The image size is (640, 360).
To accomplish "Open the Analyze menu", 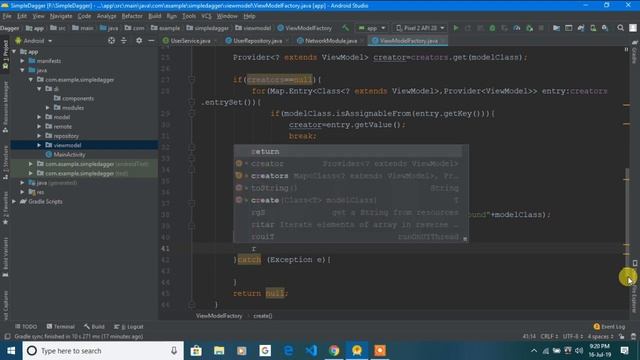I will coord(107,16).
